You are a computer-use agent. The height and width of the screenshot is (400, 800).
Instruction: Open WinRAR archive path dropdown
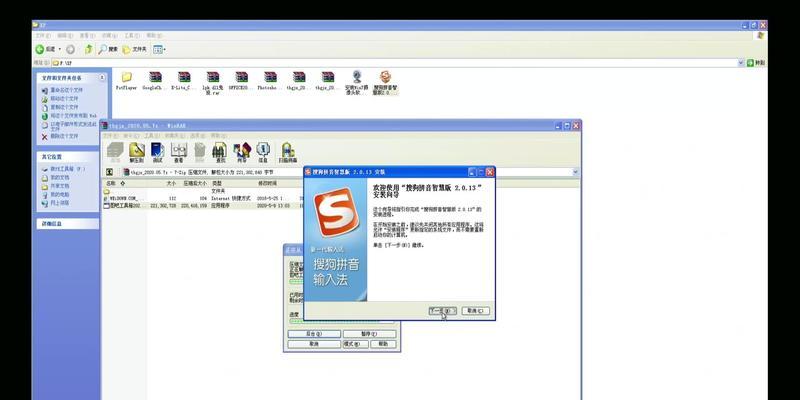pyautogui.click(x=576, y=172)
